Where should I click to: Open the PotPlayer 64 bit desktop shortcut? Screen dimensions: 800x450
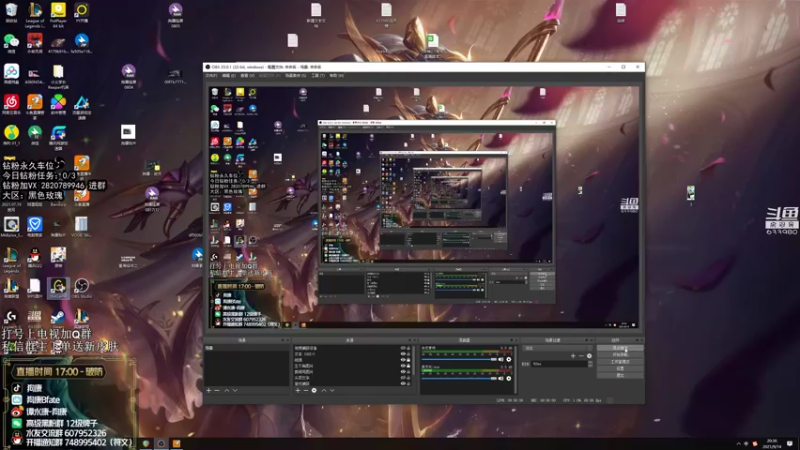coord(58,14)
